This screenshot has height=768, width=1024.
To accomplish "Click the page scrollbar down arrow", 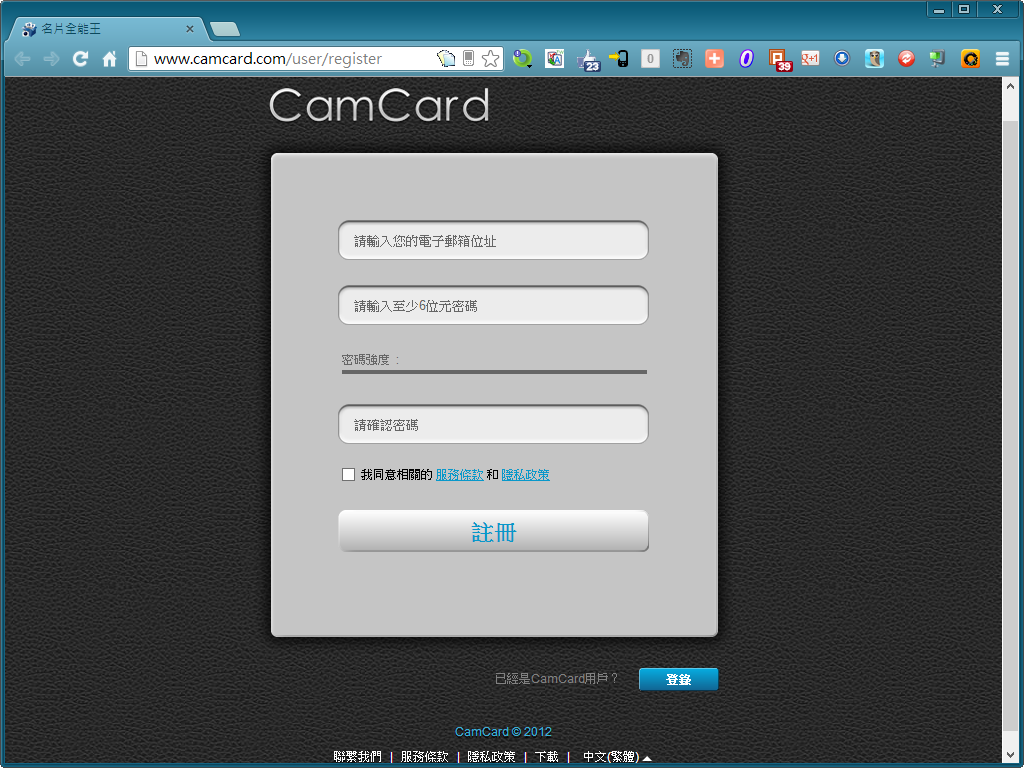I will pos(1009,755).
